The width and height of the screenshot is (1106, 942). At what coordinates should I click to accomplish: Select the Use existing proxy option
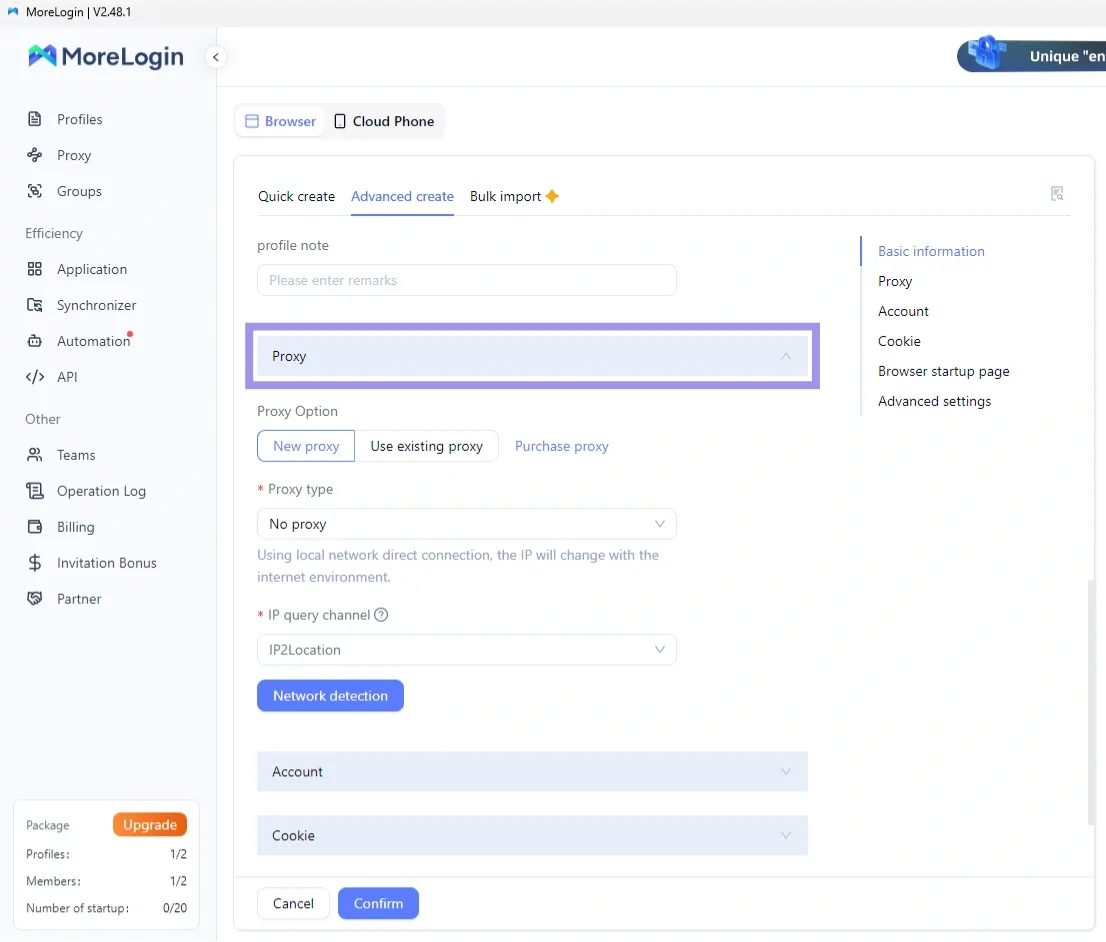pos(428,446)
